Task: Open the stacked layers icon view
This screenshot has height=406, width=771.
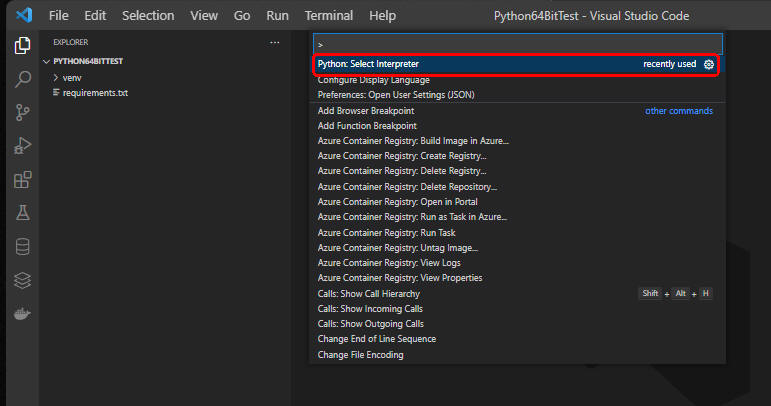Action: [23, 280]
